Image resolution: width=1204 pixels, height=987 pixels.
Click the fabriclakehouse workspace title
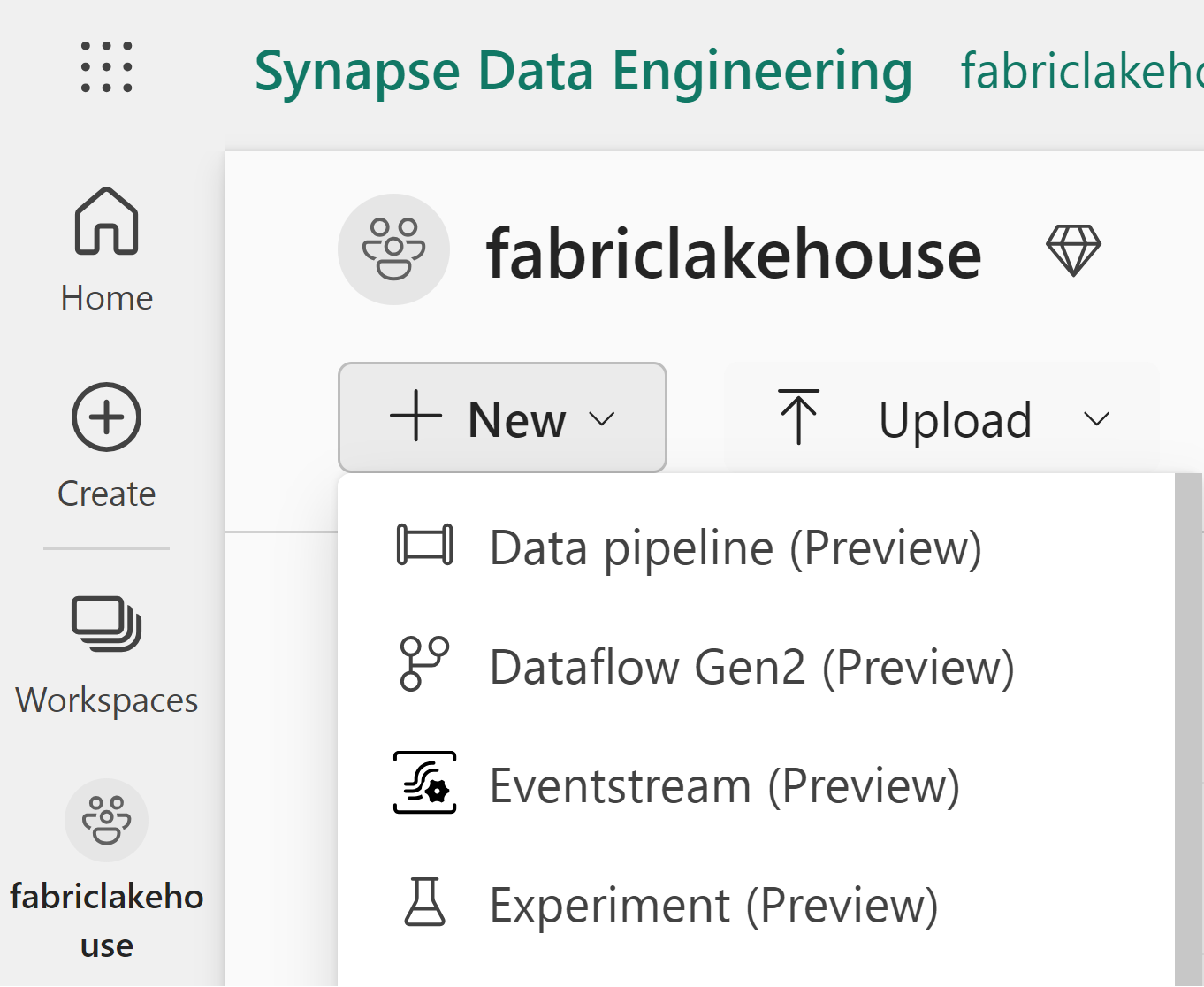[734, 254]
